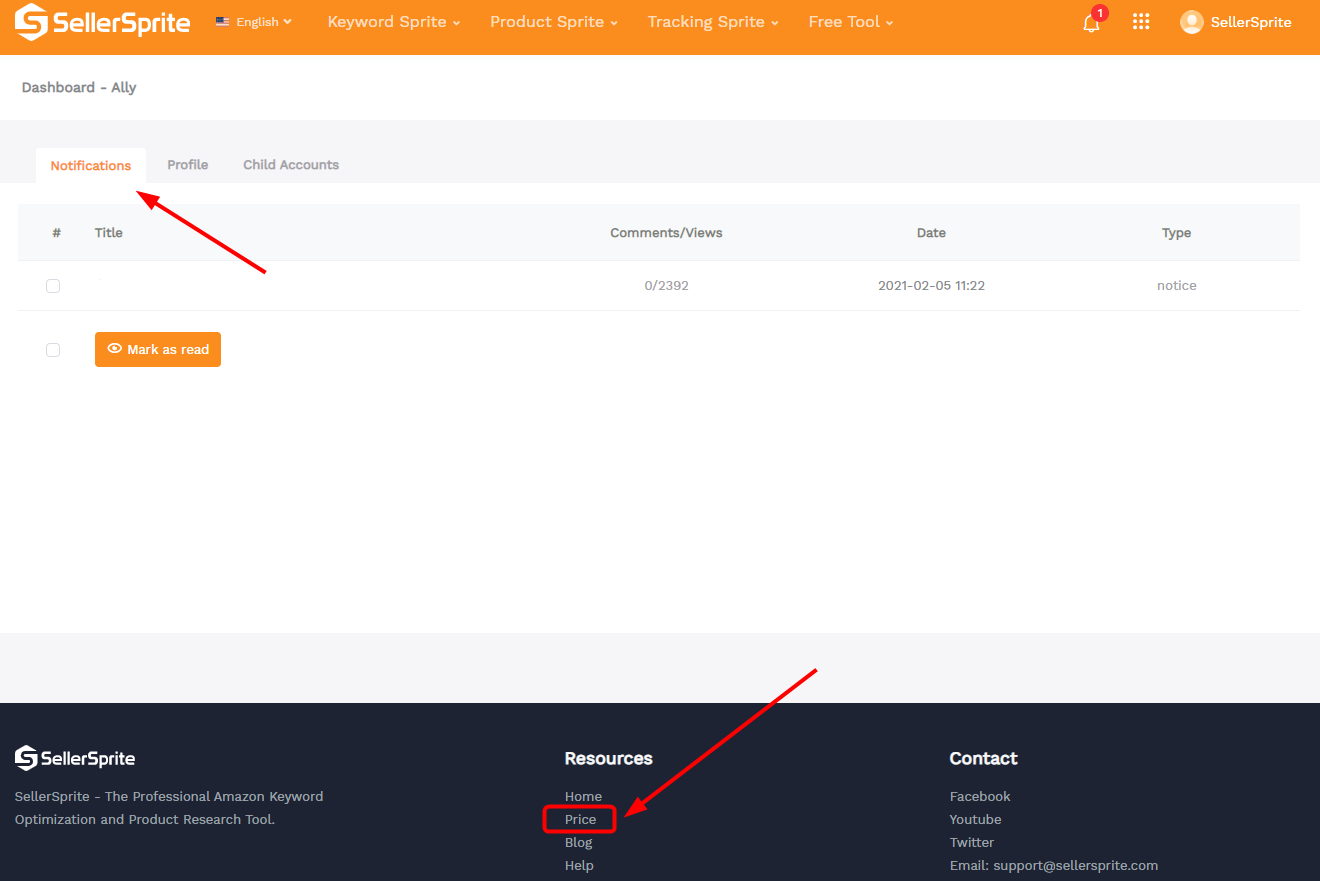Open the Price link in footer
This screenshot has width=1320, height=881.
pos(580,820)
